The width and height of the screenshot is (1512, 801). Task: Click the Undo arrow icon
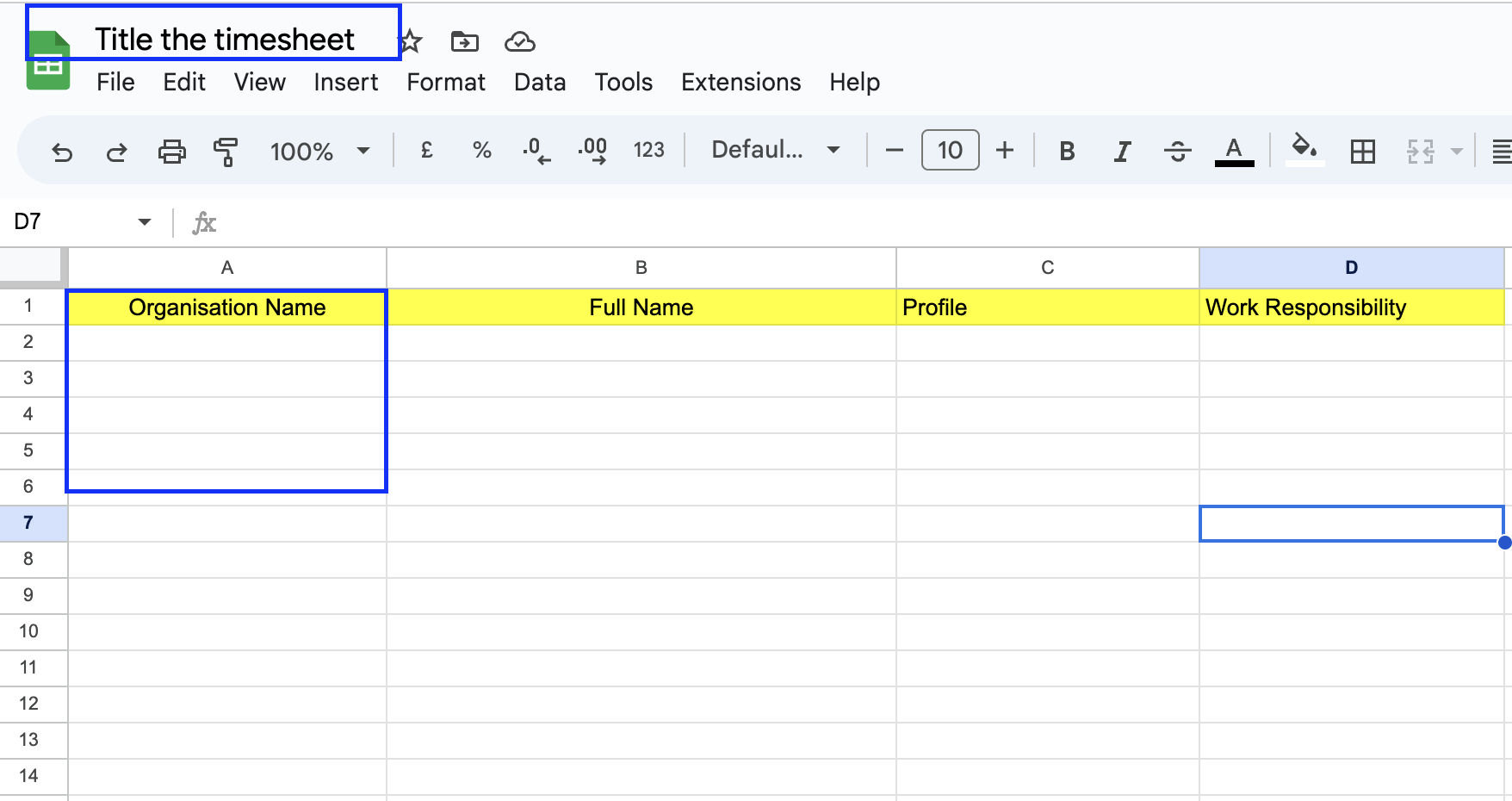coord(62,152)
